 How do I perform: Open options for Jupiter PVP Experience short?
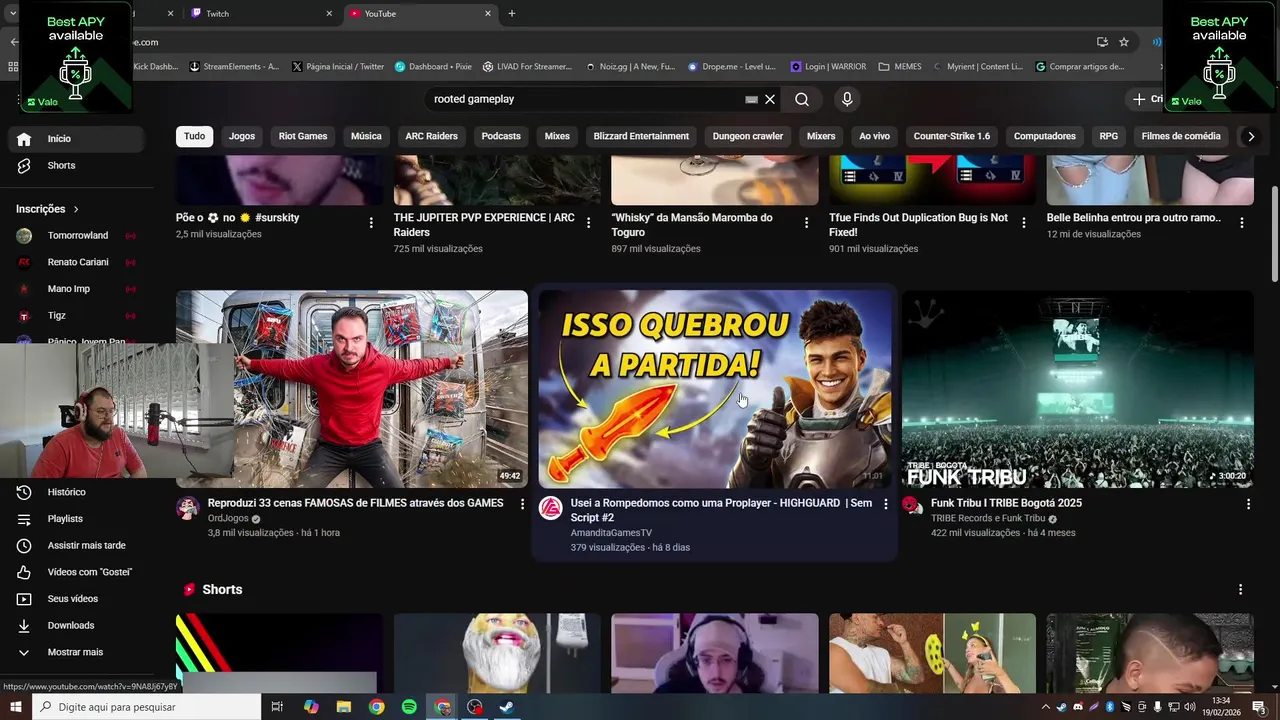(x=589, y=223)
